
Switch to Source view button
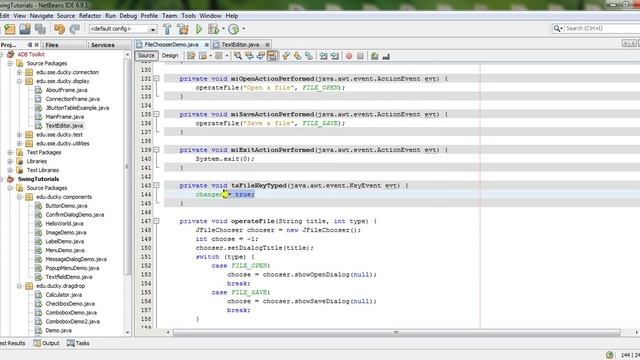pyautogui.click(x=146, y=56)
